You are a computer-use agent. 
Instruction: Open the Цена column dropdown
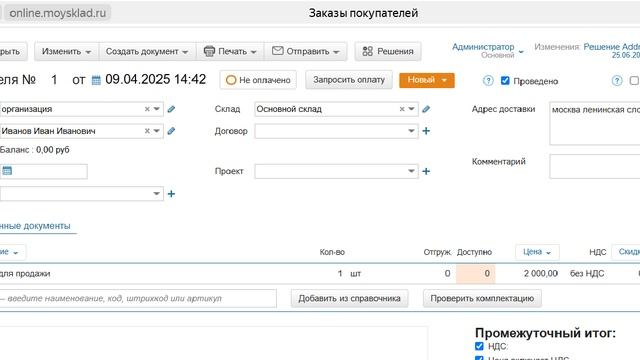pyautogui.click(x=537, y=252)
